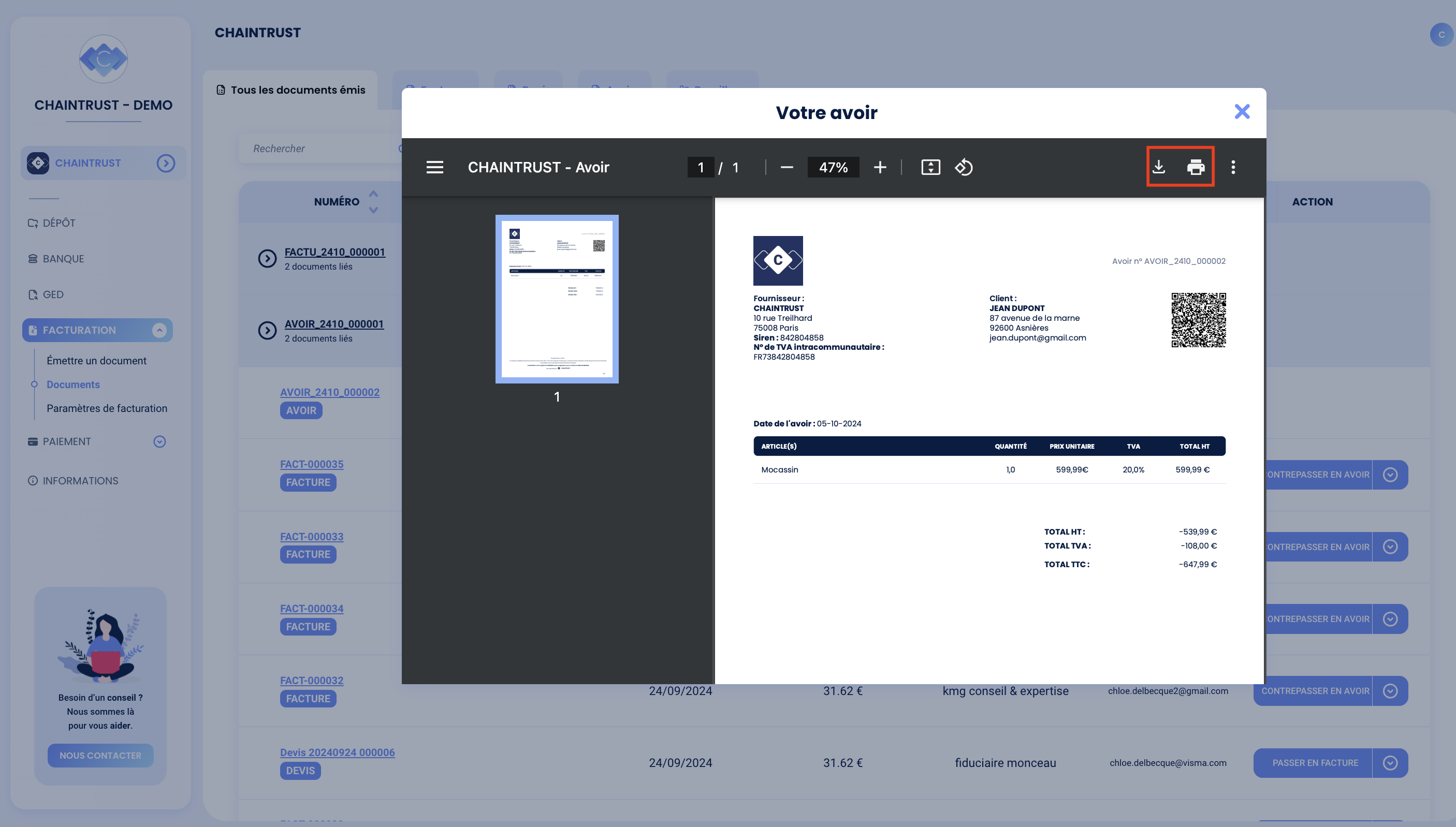
Task: Open AVOIR_2410_000001 document link
Action: (x=334, y=324)
